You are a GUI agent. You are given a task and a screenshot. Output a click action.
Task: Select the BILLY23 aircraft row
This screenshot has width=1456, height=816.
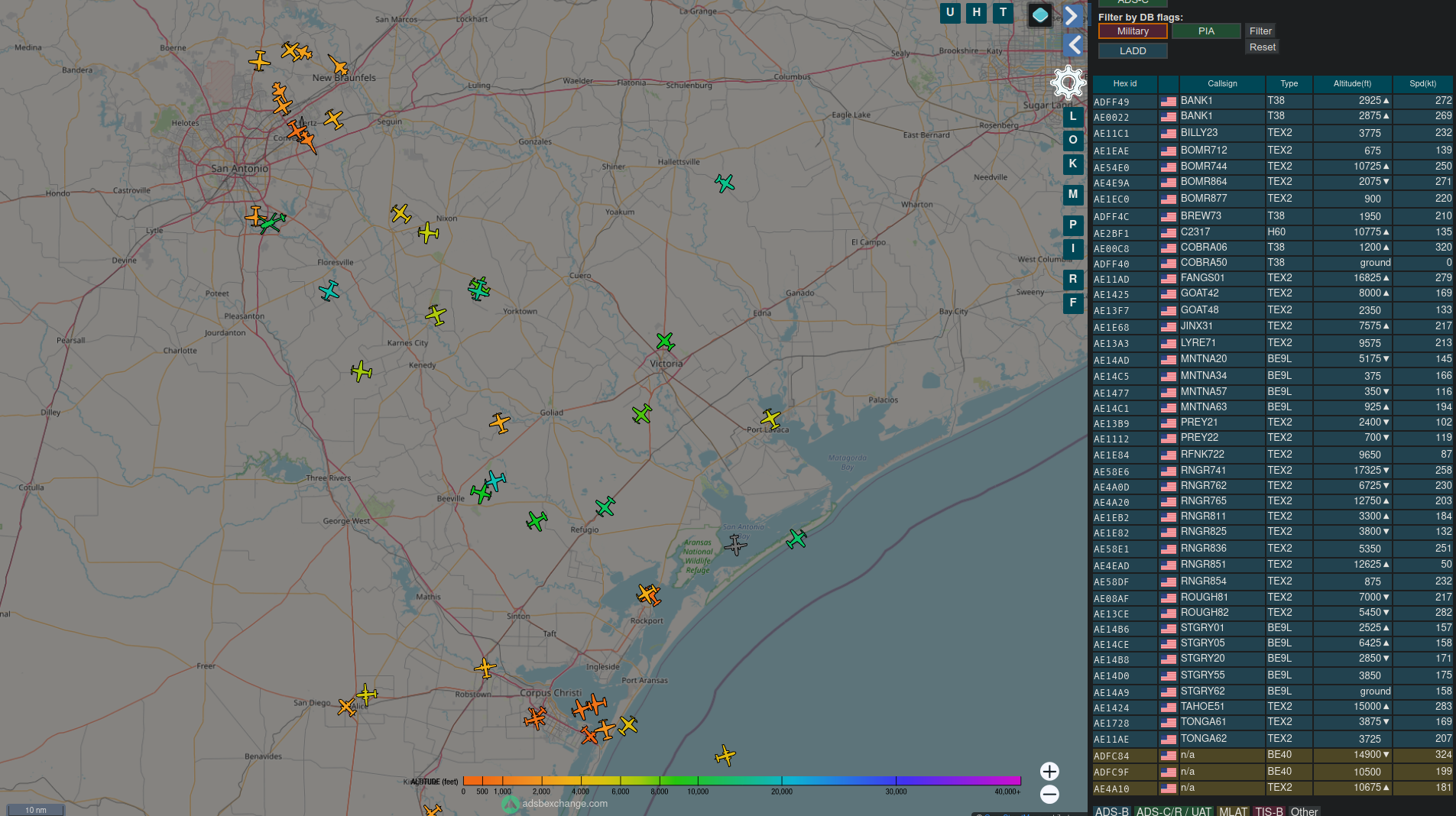coord(1272,133)
